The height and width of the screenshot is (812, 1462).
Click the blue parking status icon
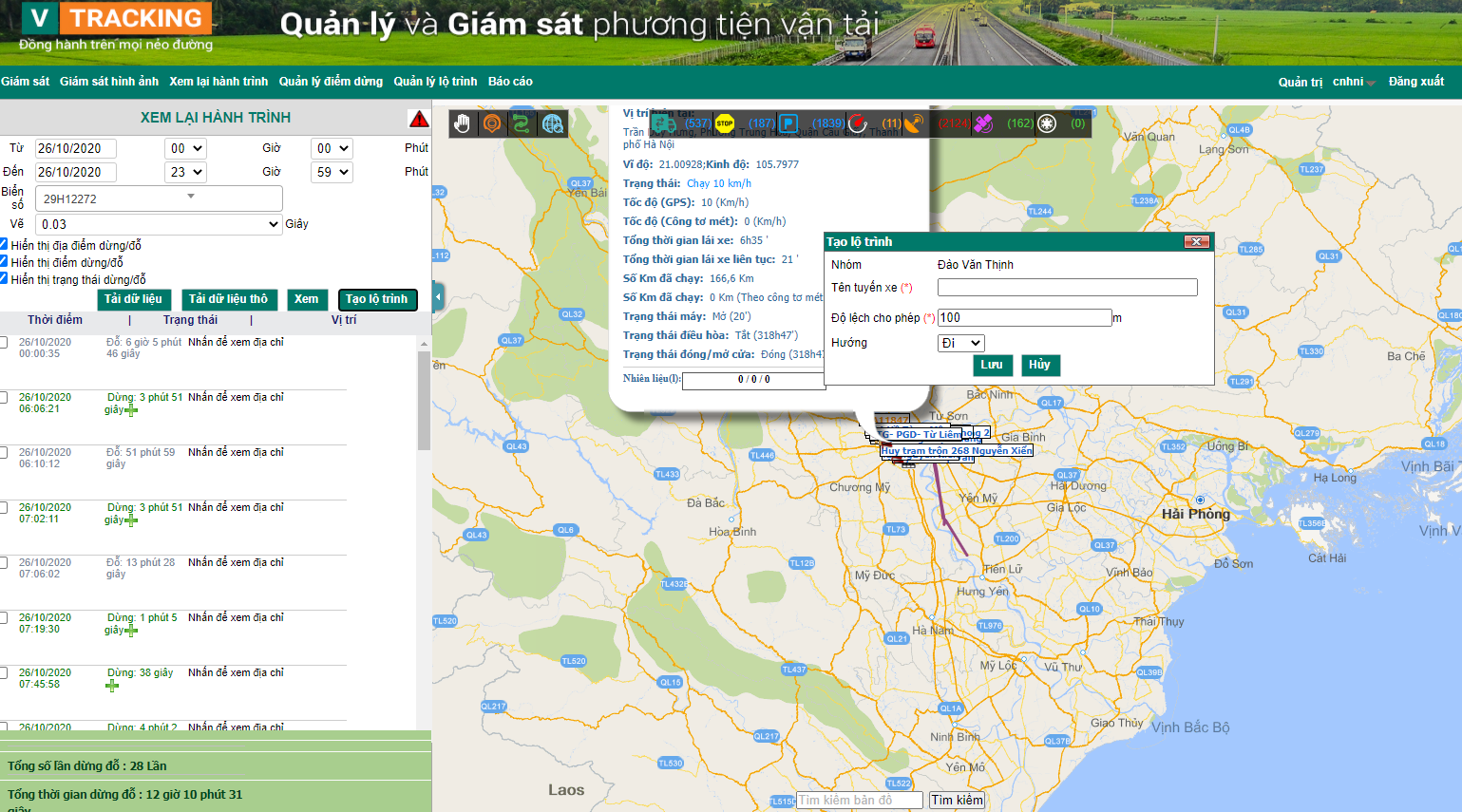788,123
